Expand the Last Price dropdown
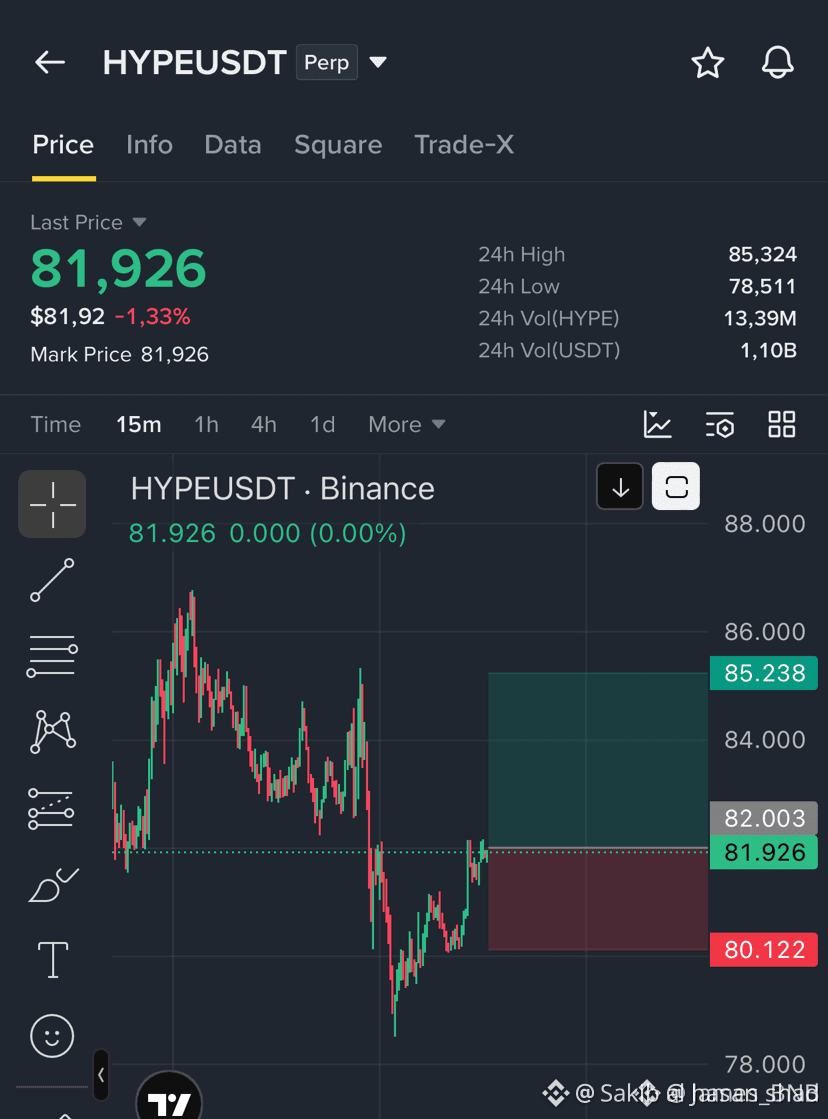This screenshot has height=1119, width=828. click(x=89, y=223)
